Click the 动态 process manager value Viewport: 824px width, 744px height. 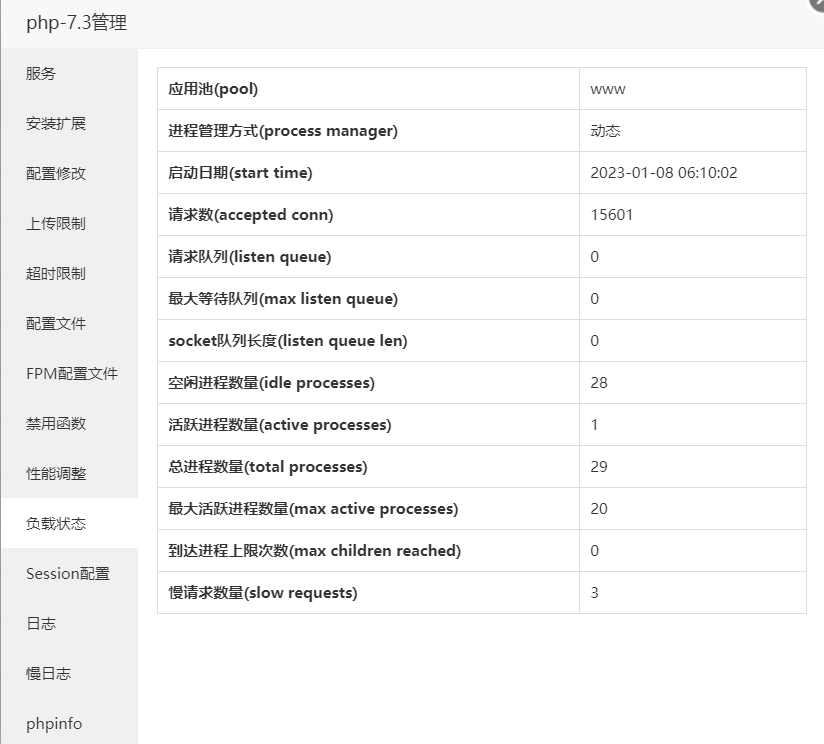click(605, 131)
